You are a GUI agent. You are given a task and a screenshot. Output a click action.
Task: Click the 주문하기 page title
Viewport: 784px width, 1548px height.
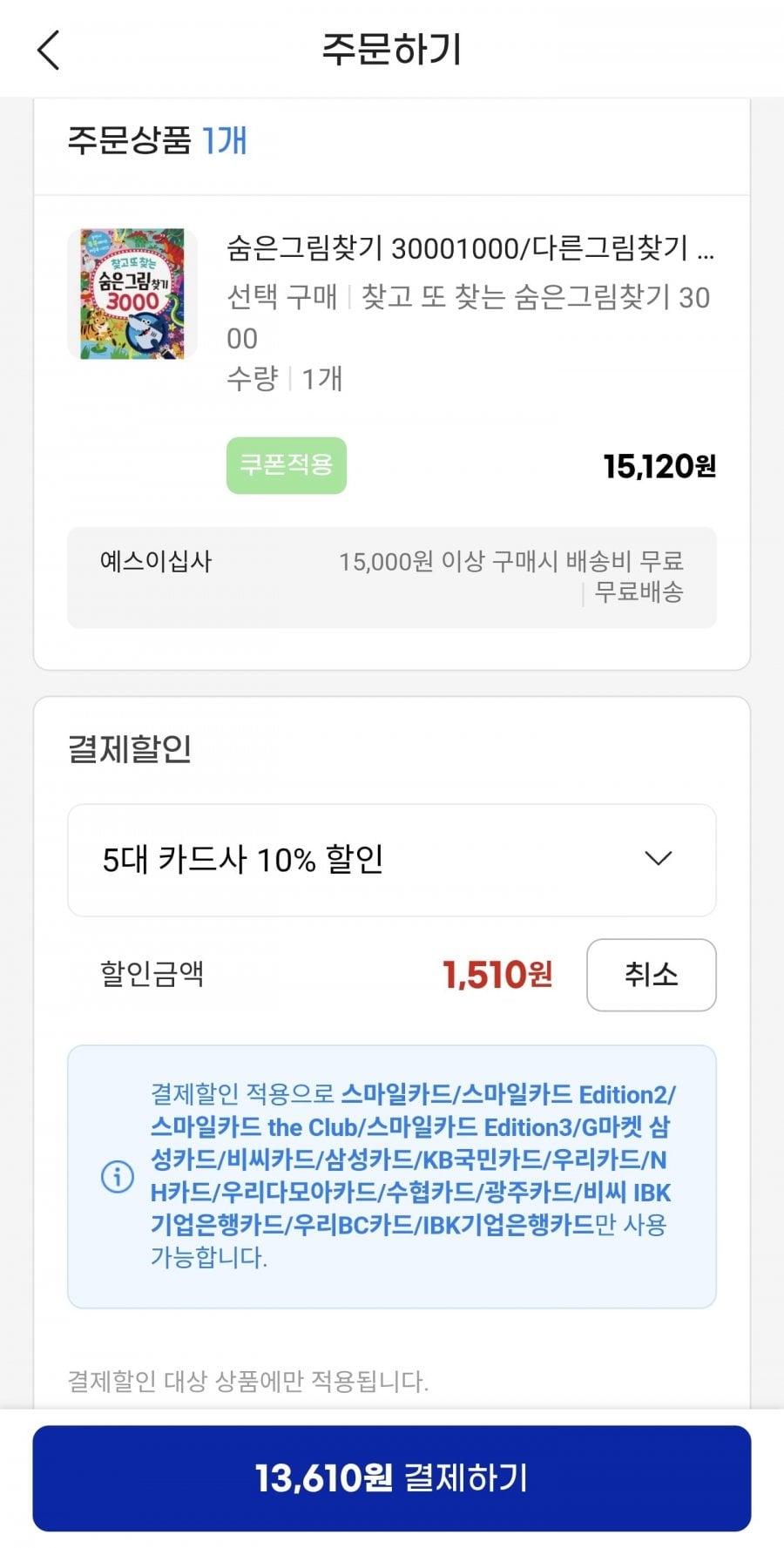(x=391, y=50)
